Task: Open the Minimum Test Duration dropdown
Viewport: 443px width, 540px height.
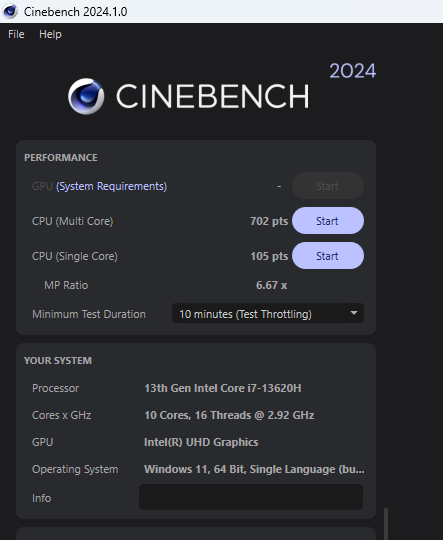Action: pyautogui.click(x=268, y=313)
